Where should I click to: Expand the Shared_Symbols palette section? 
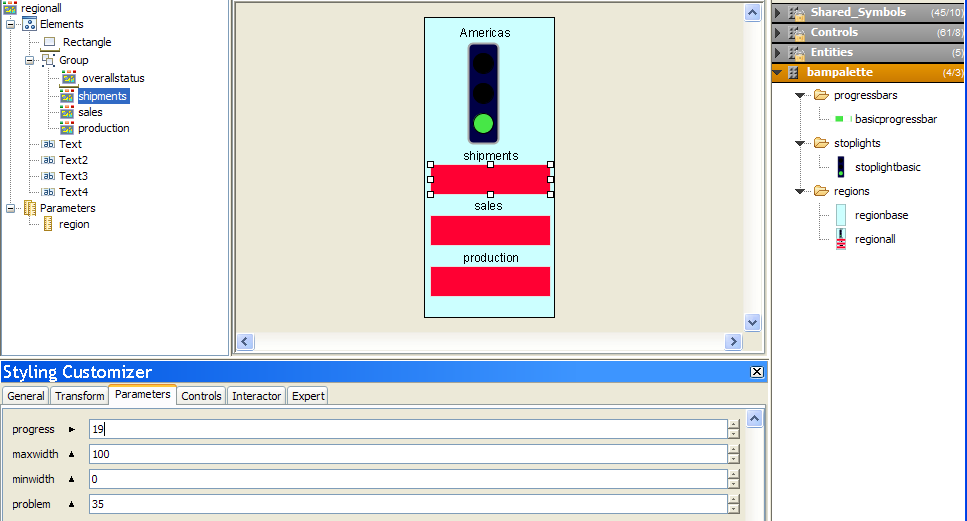(778, 12)
